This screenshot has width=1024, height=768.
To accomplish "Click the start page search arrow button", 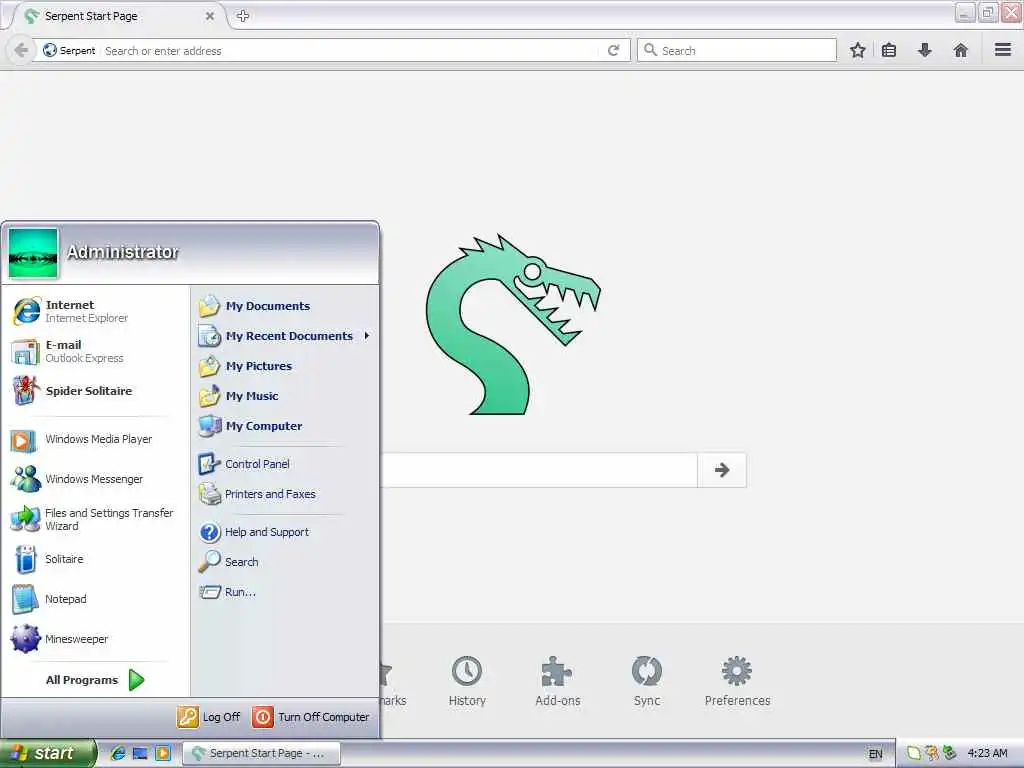I will (x=722, y=470).
